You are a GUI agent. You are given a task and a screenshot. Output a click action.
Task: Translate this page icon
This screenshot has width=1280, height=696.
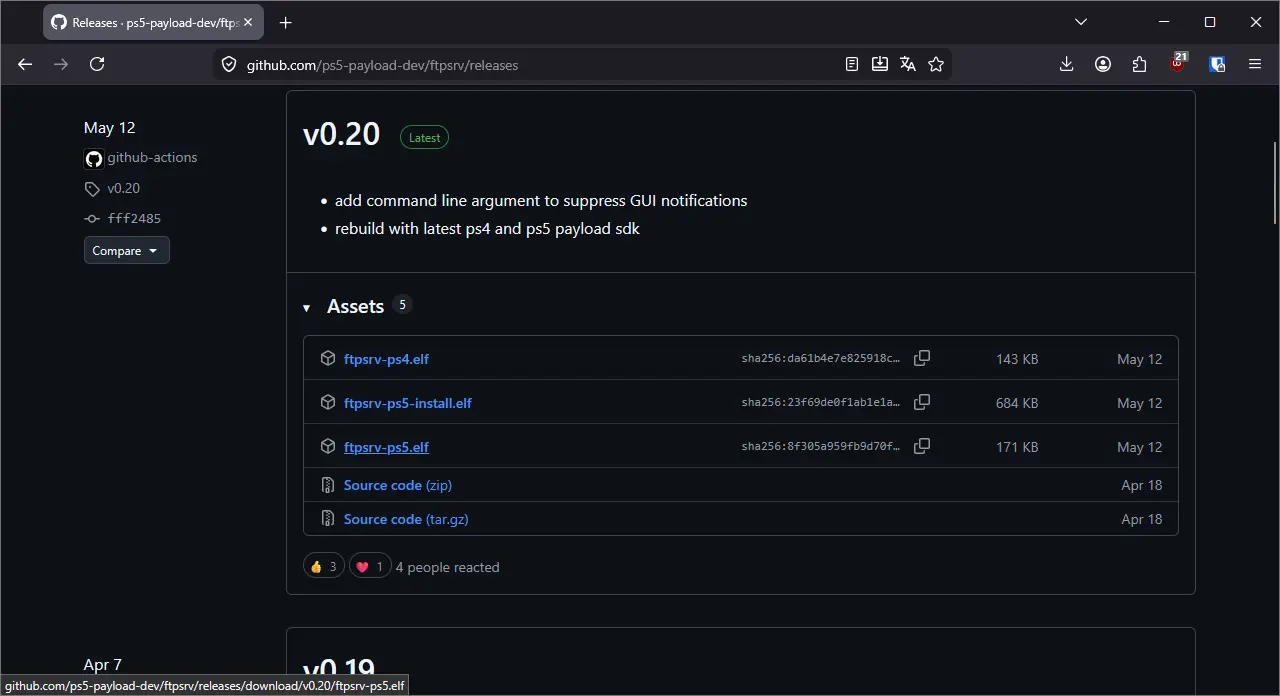point(908,64)
